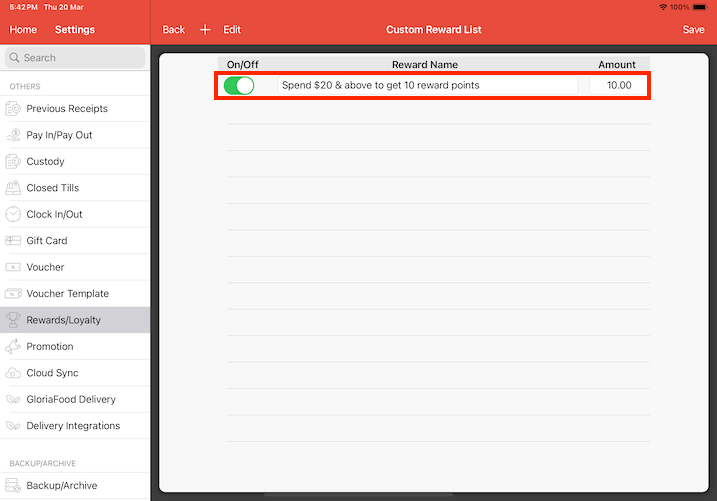Select Rewards/Loyalty label

[x=64, y=320]
